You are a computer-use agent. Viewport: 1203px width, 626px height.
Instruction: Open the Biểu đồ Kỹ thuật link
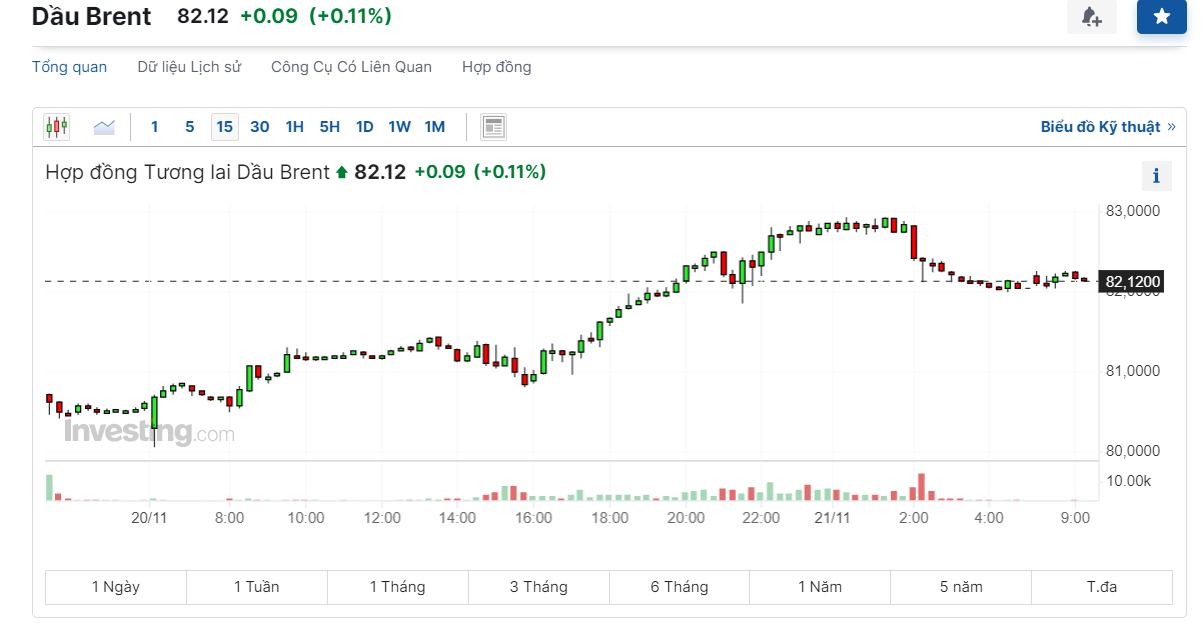coord(1108,127)
